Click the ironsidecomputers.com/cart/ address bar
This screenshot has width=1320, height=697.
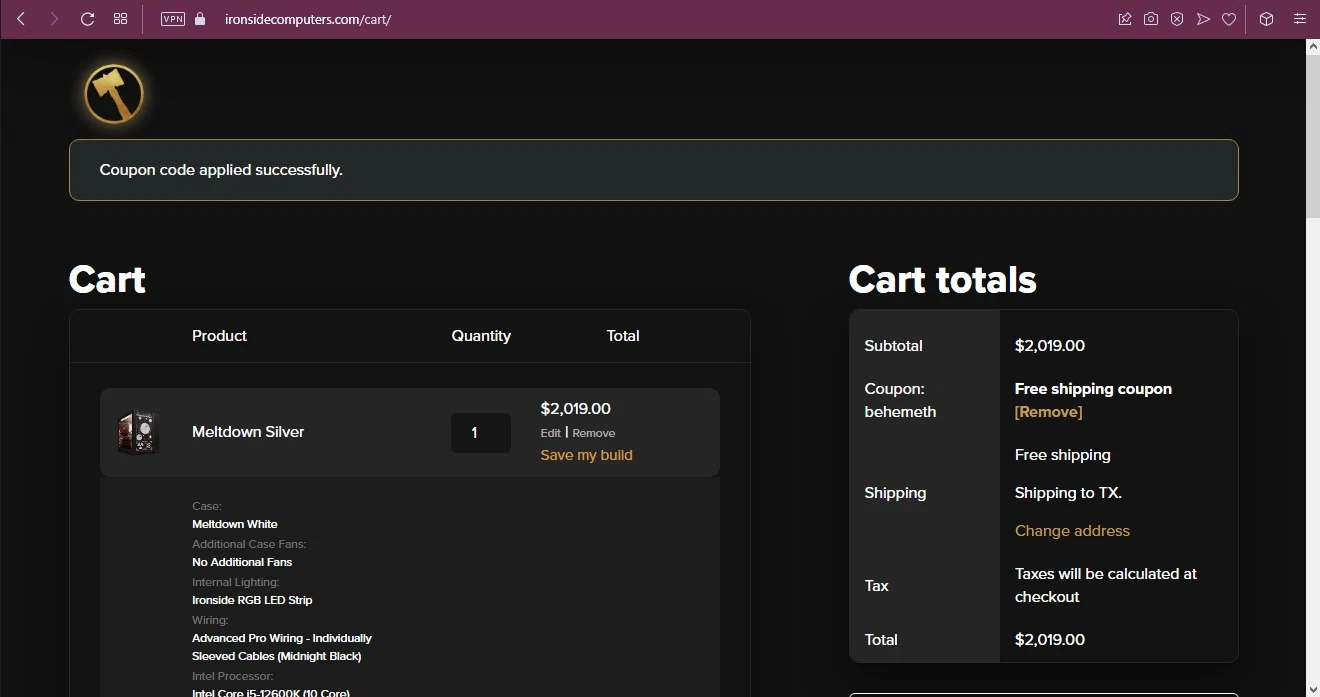tap(308, 19)
